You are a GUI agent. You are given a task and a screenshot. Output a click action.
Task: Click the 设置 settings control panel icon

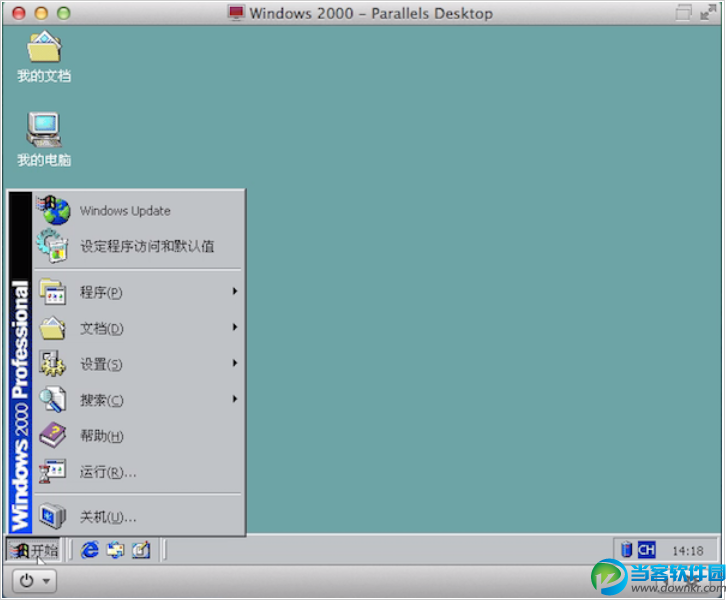(52, 364)
